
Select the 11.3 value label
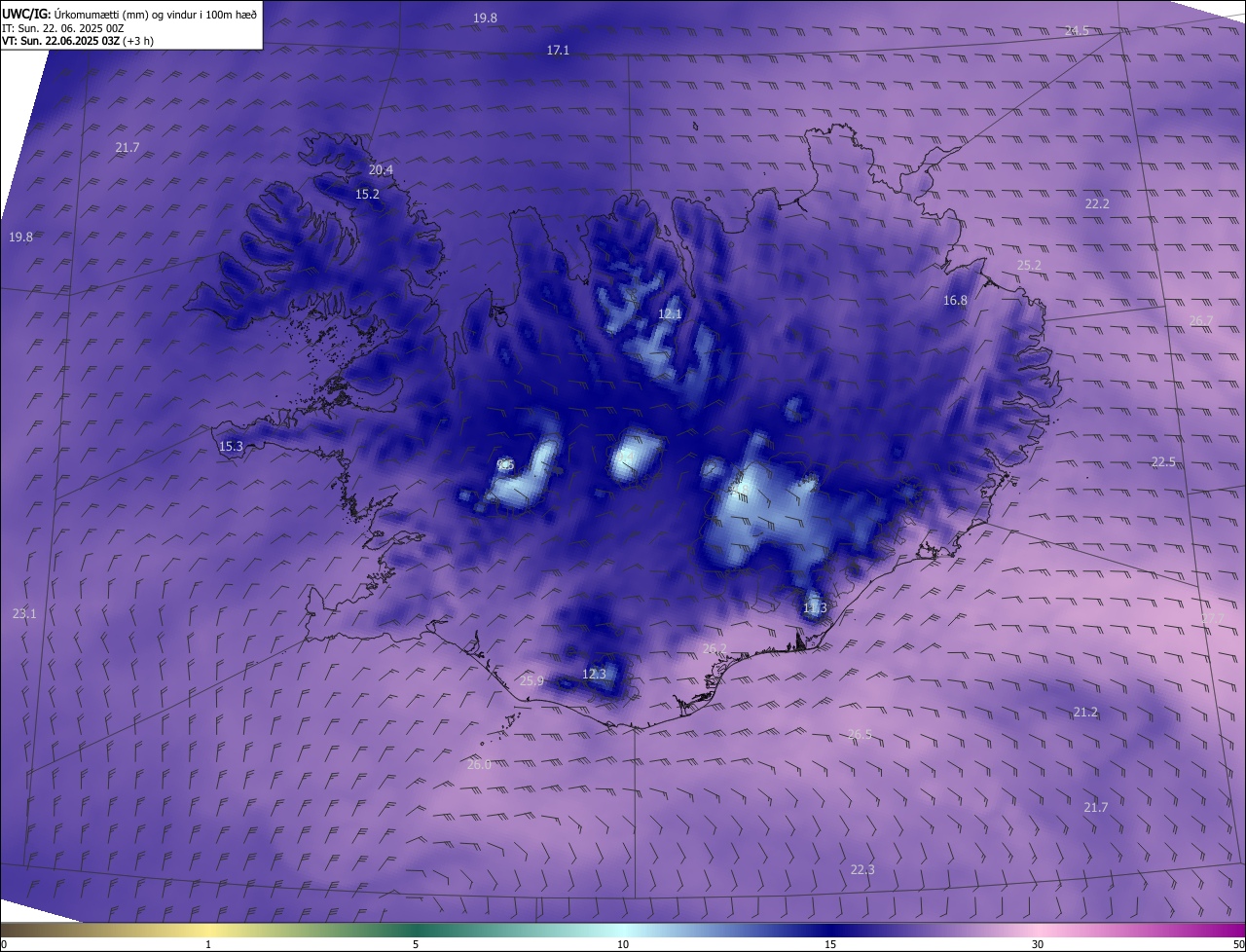(815, 608)
